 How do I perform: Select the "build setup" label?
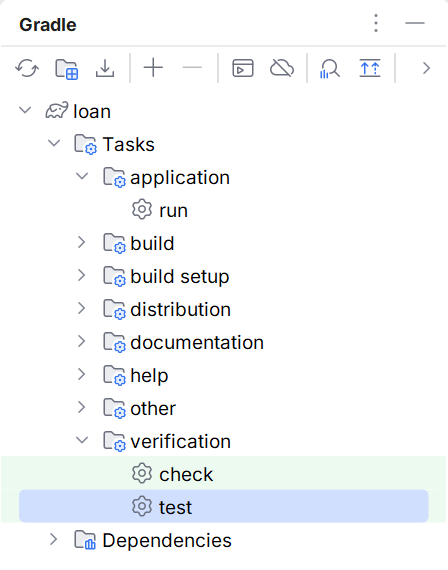[180, 277]
